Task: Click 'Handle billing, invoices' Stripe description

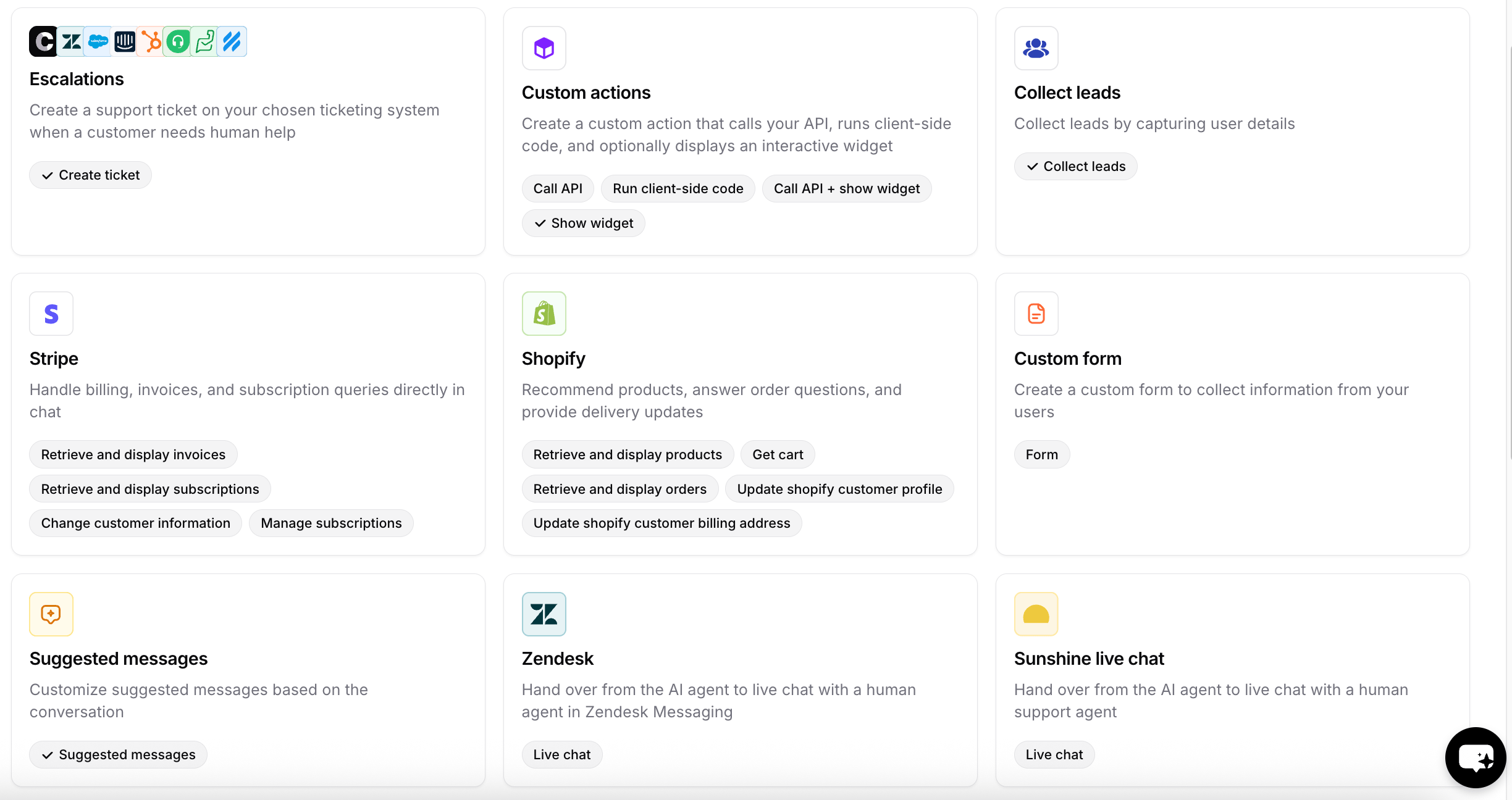Action: click(x=247, y=401)
